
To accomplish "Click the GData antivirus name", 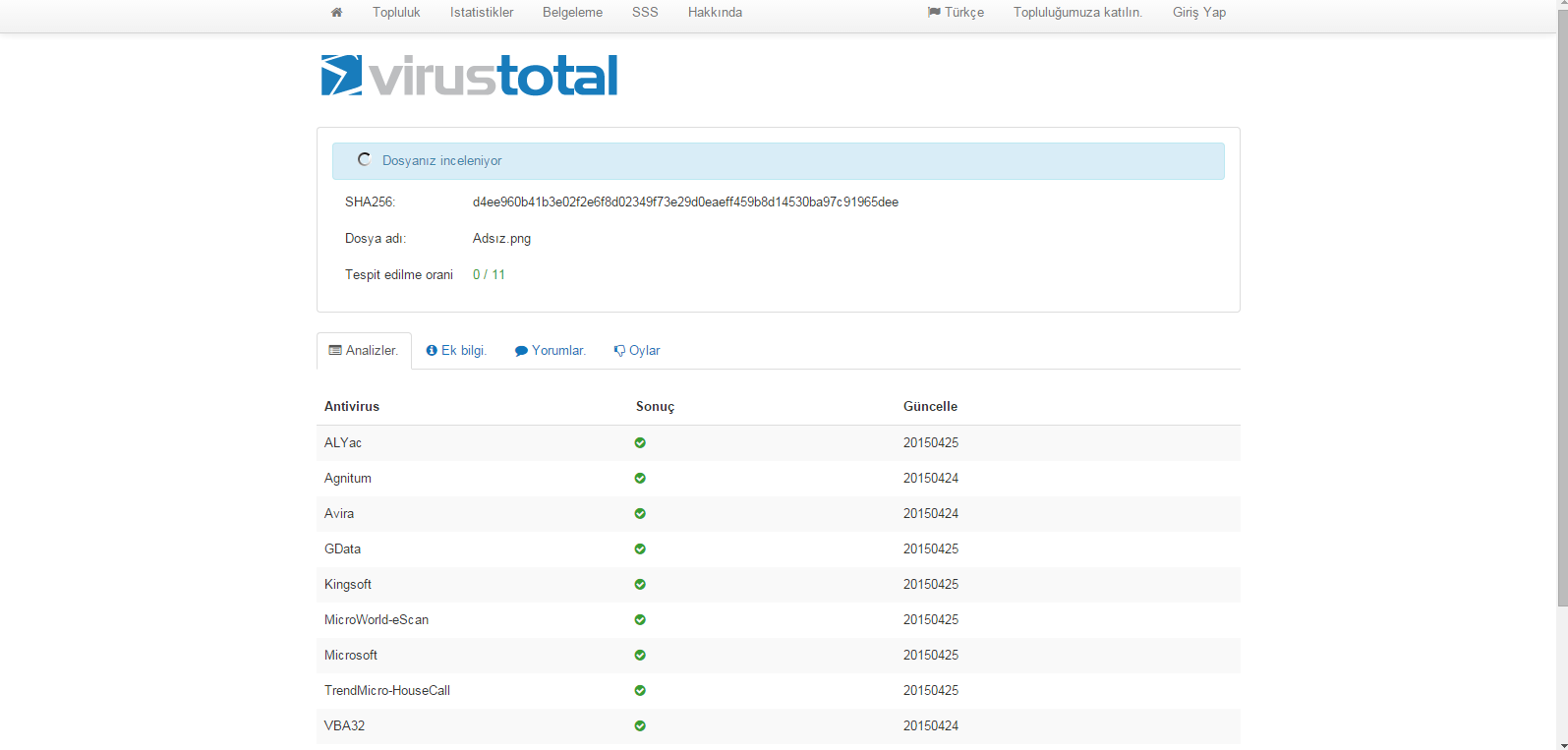I will (342, 549).
